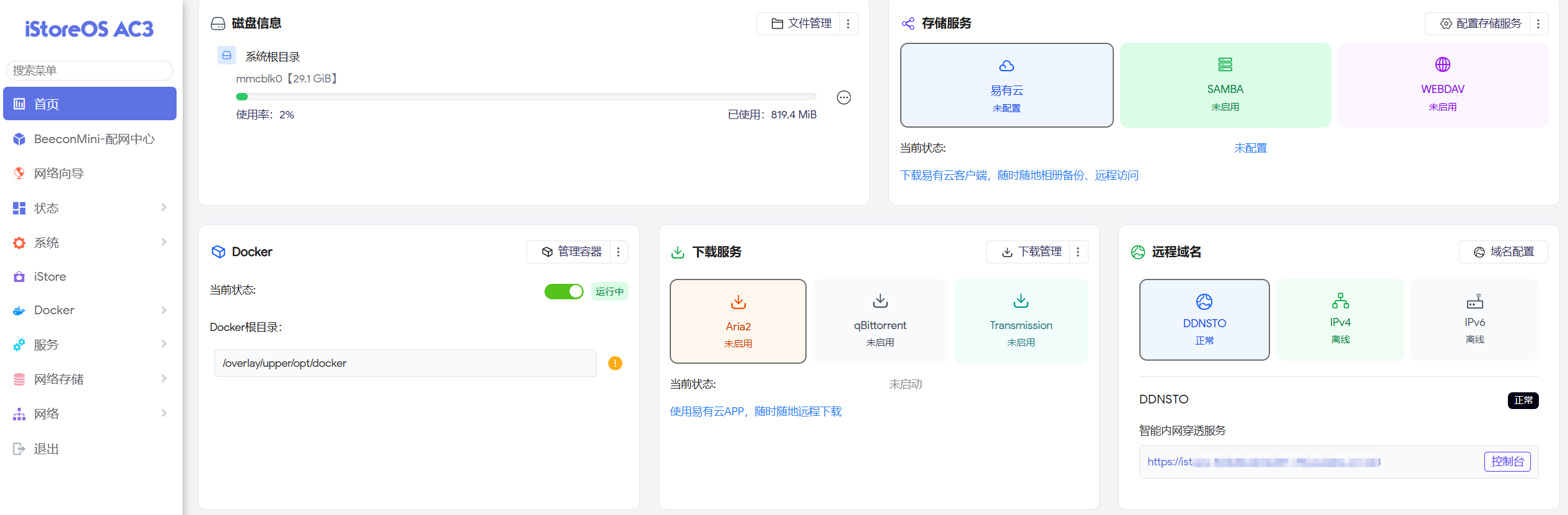Click the disk more-options ellipsis circle icon
The height and width of the screenshot is (515, 1568).
(843, 97)
